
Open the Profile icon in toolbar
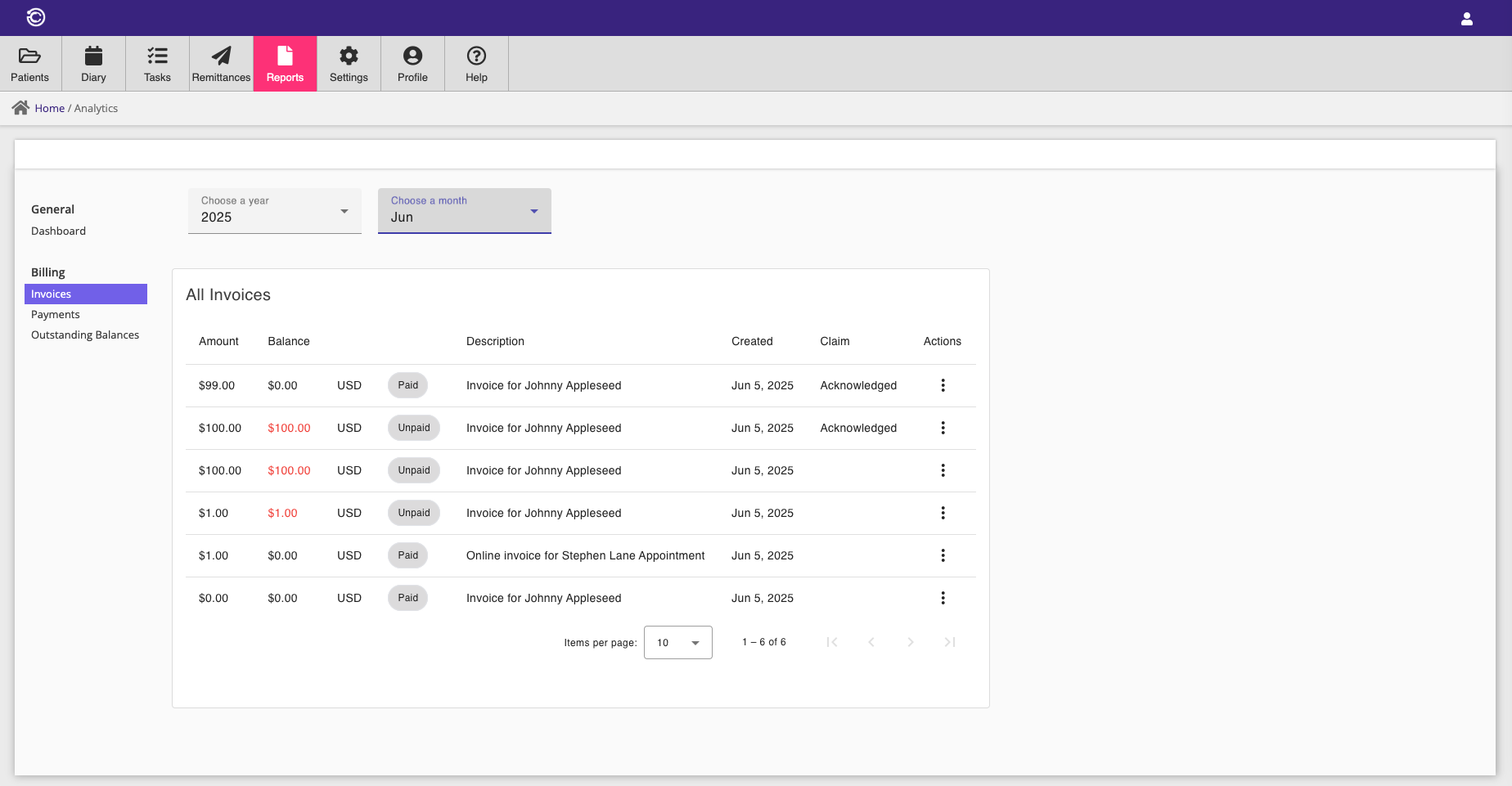[412, 56]
